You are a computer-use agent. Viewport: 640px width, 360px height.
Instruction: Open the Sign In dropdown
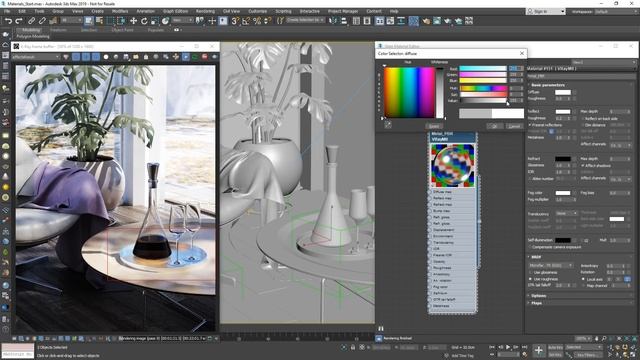[546, 11]
